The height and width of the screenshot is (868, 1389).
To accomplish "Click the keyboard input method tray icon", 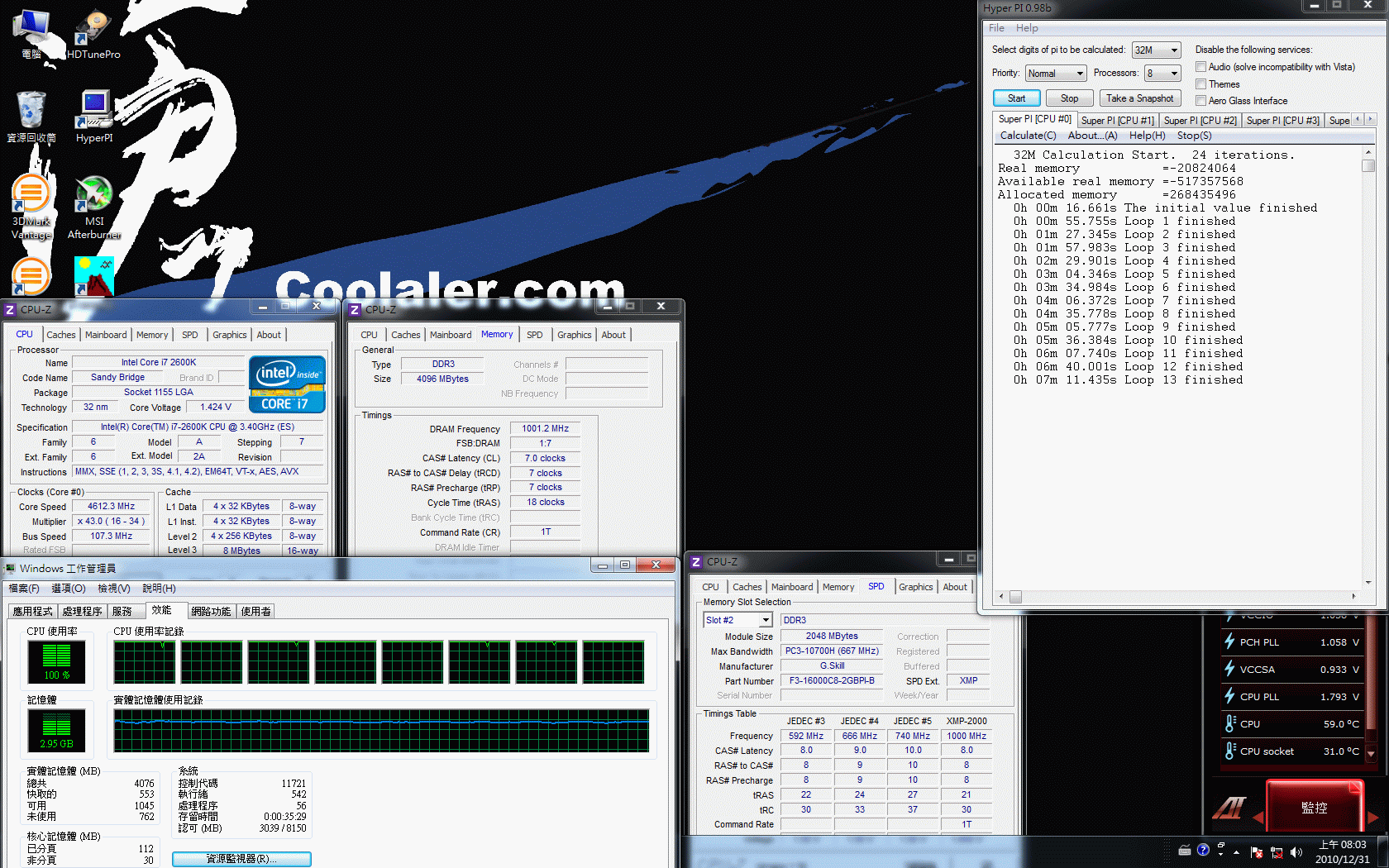I will click(x=1185, y=849).
